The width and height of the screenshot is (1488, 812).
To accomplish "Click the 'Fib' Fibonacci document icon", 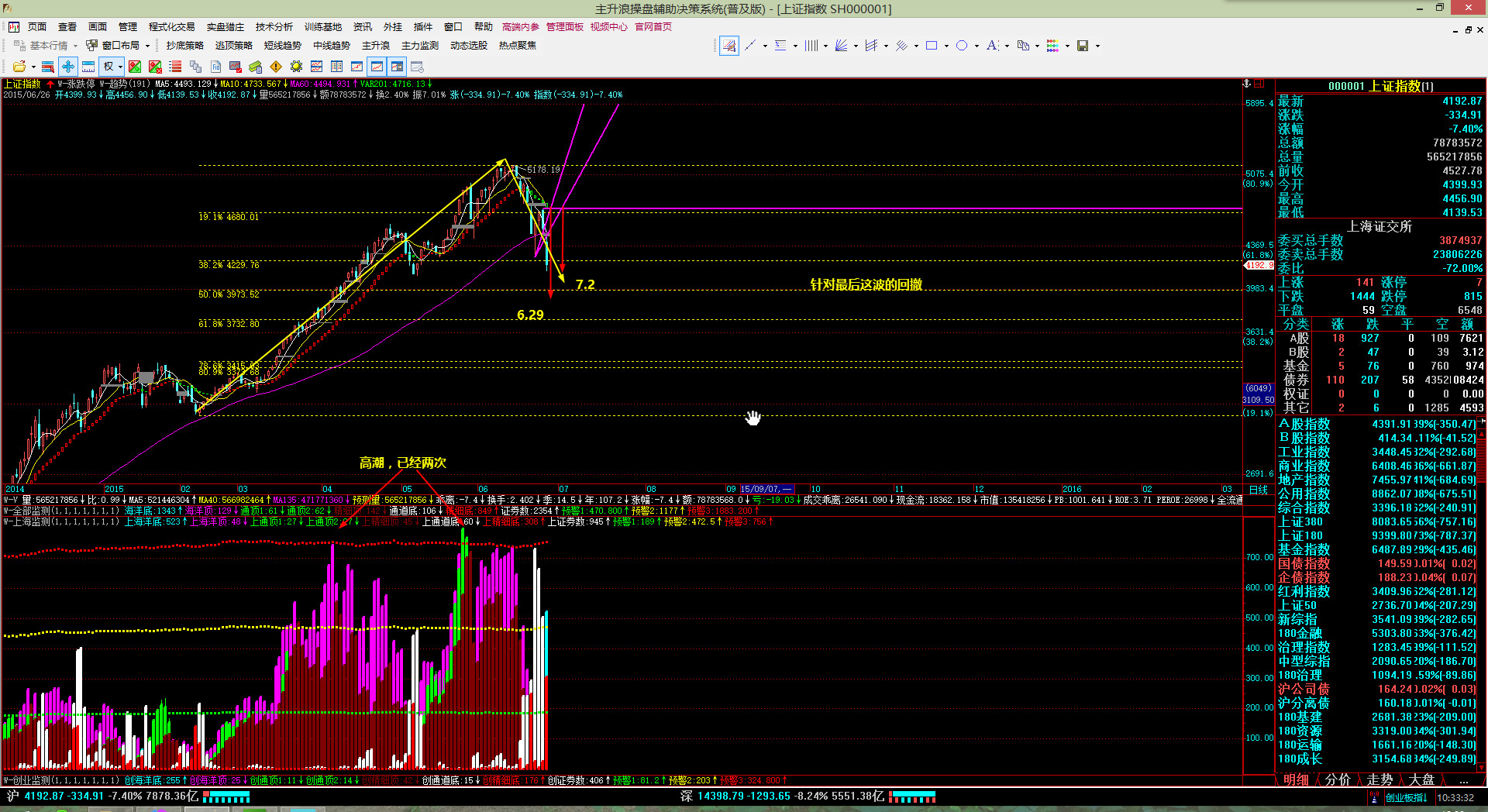I will pyautogui.click(x=215, y=67).
